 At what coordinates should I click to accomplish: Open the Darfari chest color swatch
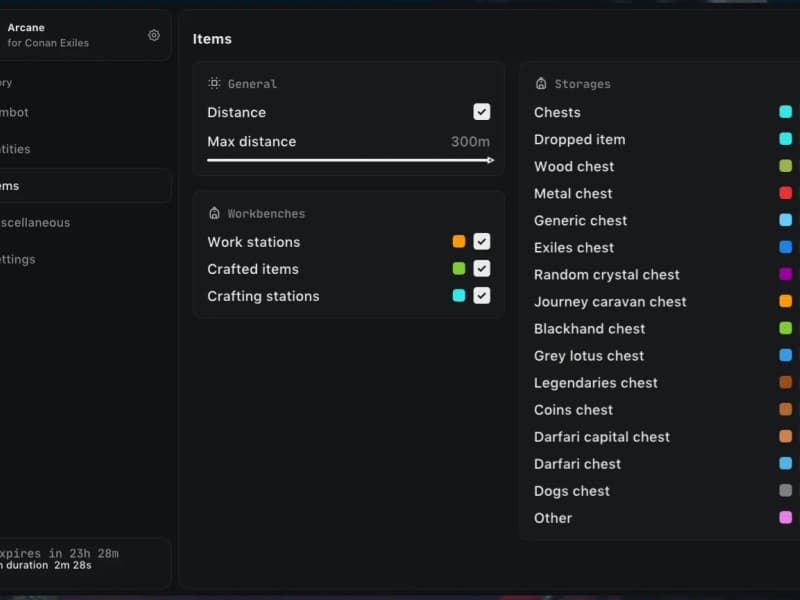pos(785,463)
